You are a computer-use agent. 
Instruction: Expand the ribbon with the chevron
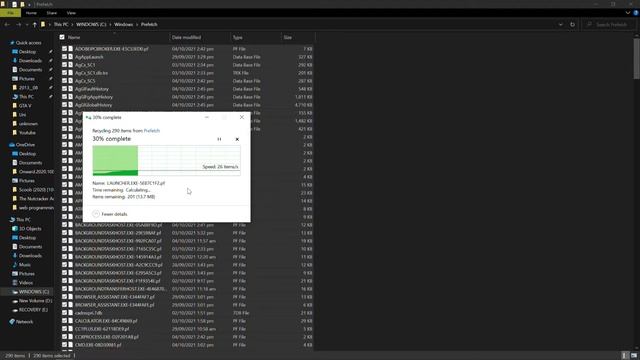[x=628, y=13]
